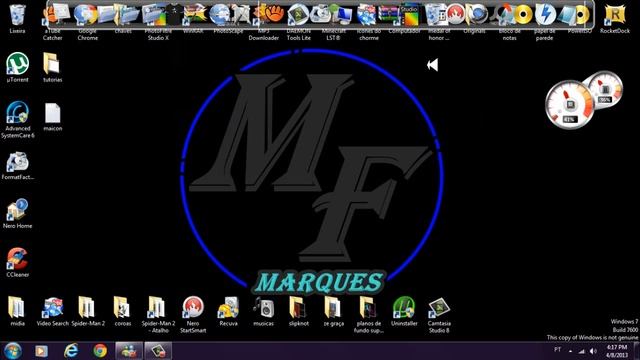Click the Show desktop strip beside the clock
The width and height of the screenshot is (640, 360).
637,351
